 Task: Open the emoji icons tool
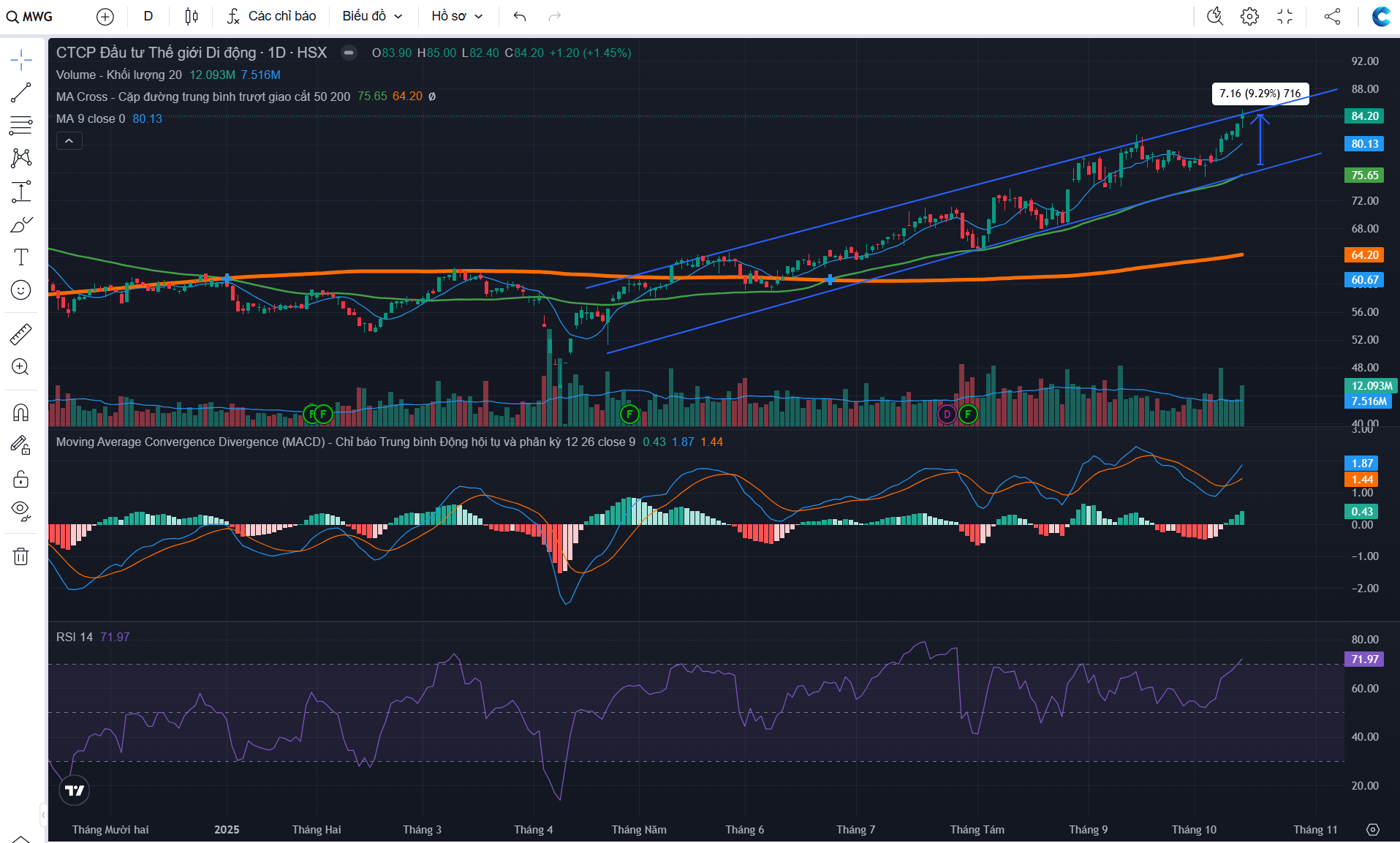click(x=21, y=290)
